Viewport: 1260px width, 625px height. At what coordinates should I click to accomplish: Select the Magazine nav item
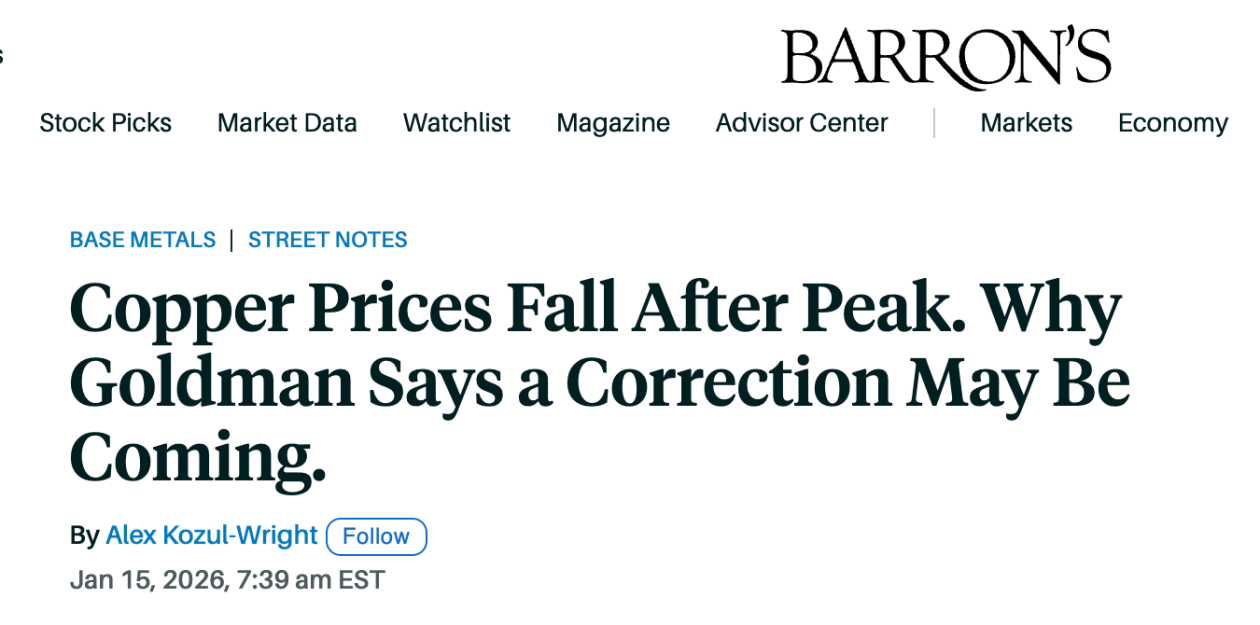[613, 123]
